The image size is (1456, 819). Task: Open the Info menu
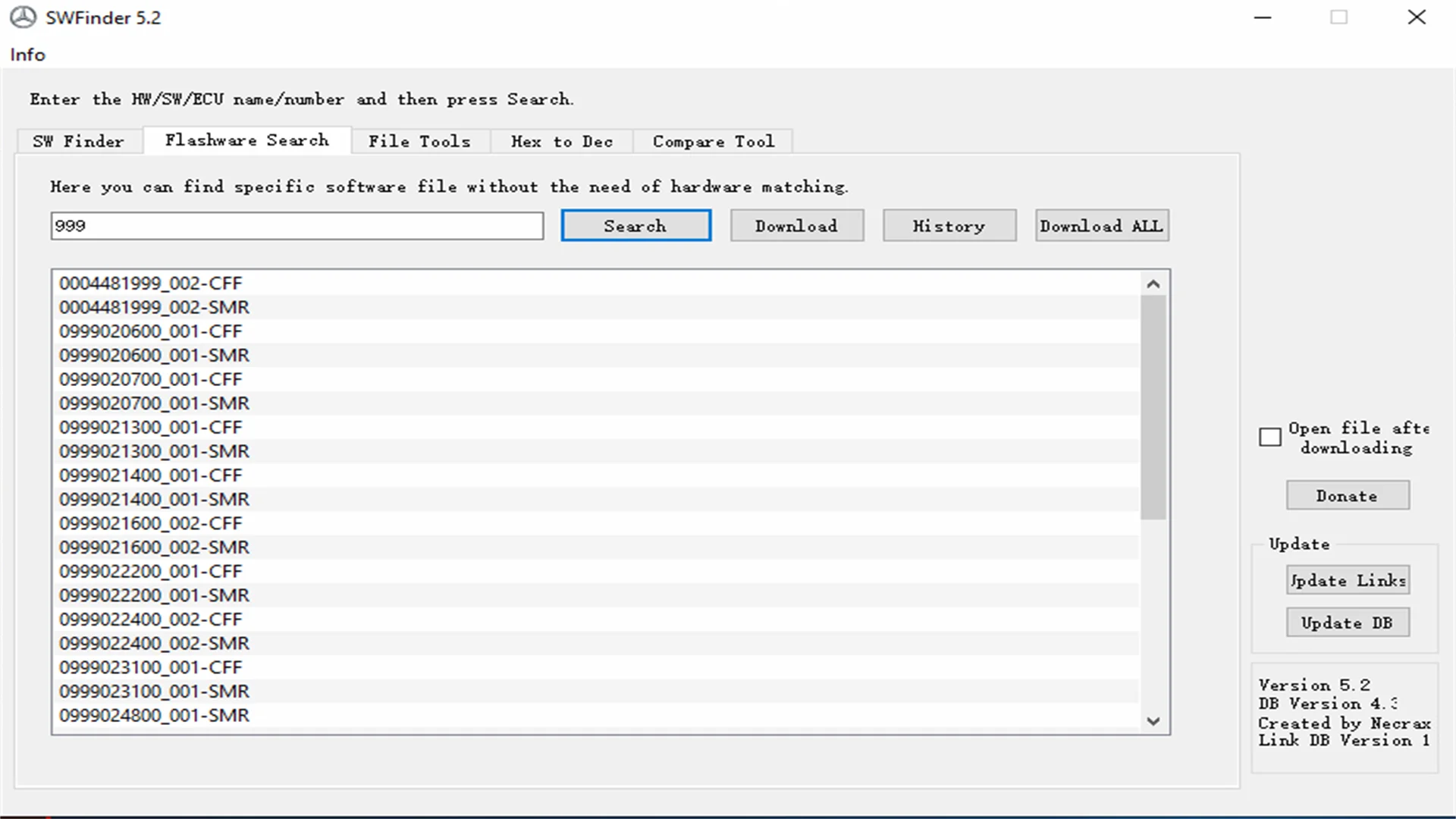click(x=27, y=55)
